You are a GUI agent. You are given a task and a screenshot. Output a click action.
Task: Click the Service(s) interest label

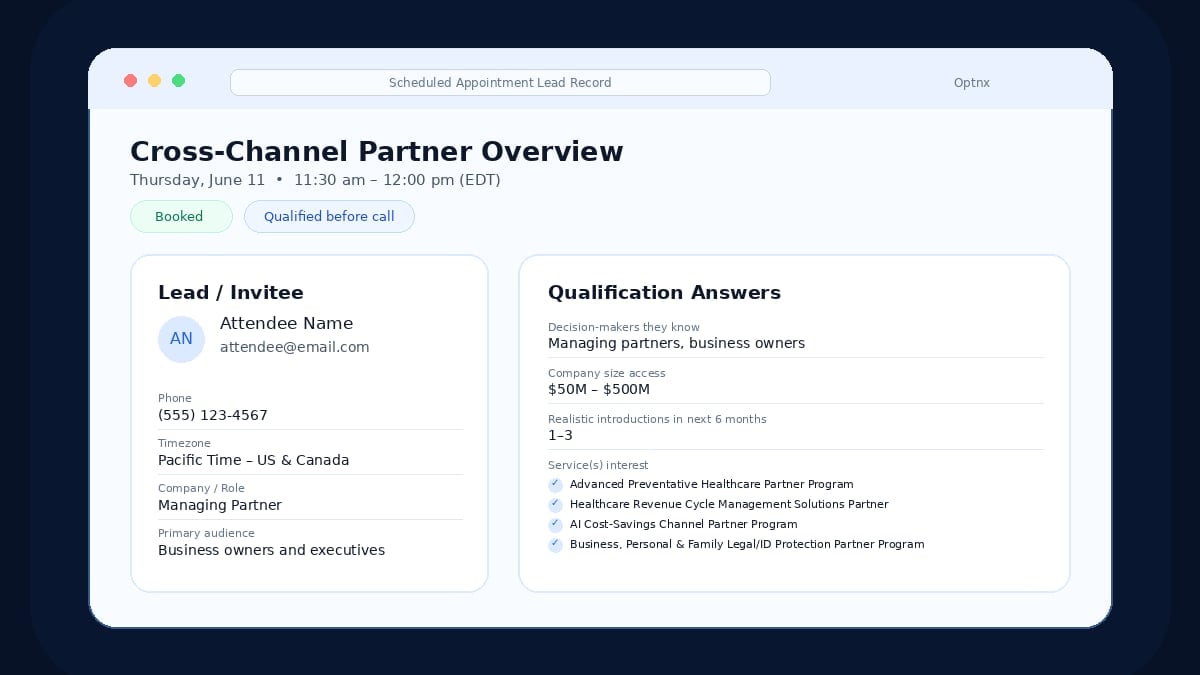[x=598, y=466]
